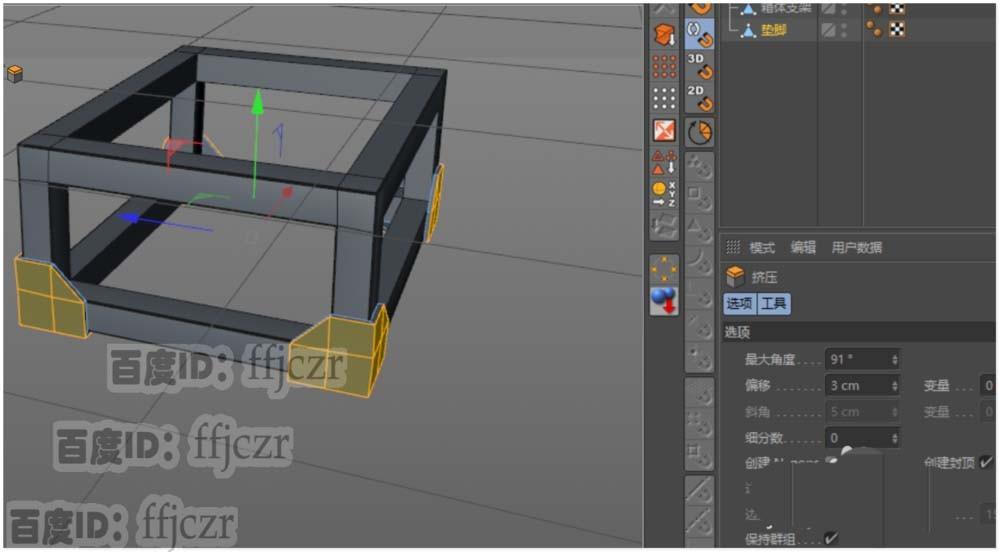The height and width of the screenshot is (552, 1000).
Task: Click the 变量 field next to 偏移
Action: pyautogui.click(x=988, y=386)
